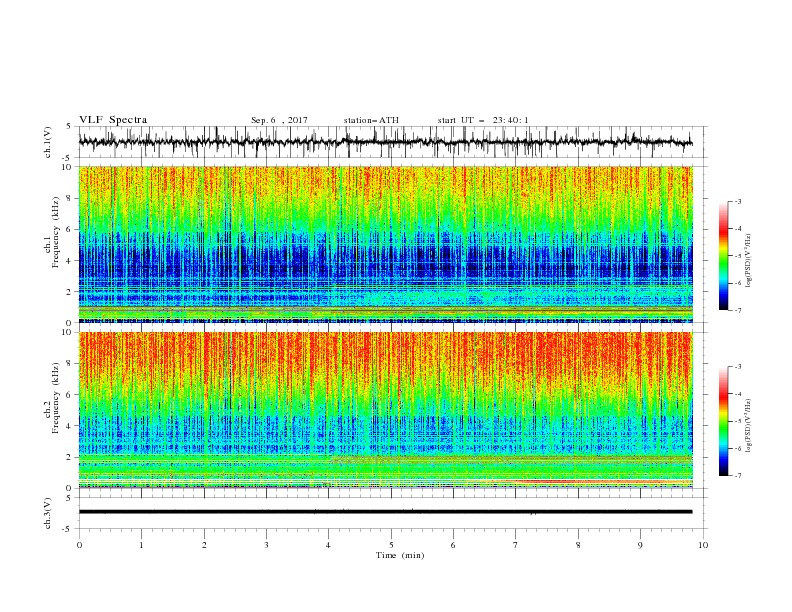The height and width of the screenshot is (612, 792).
Task: Click the ch.2 spectrogram color bar
Action: (723, 421)
